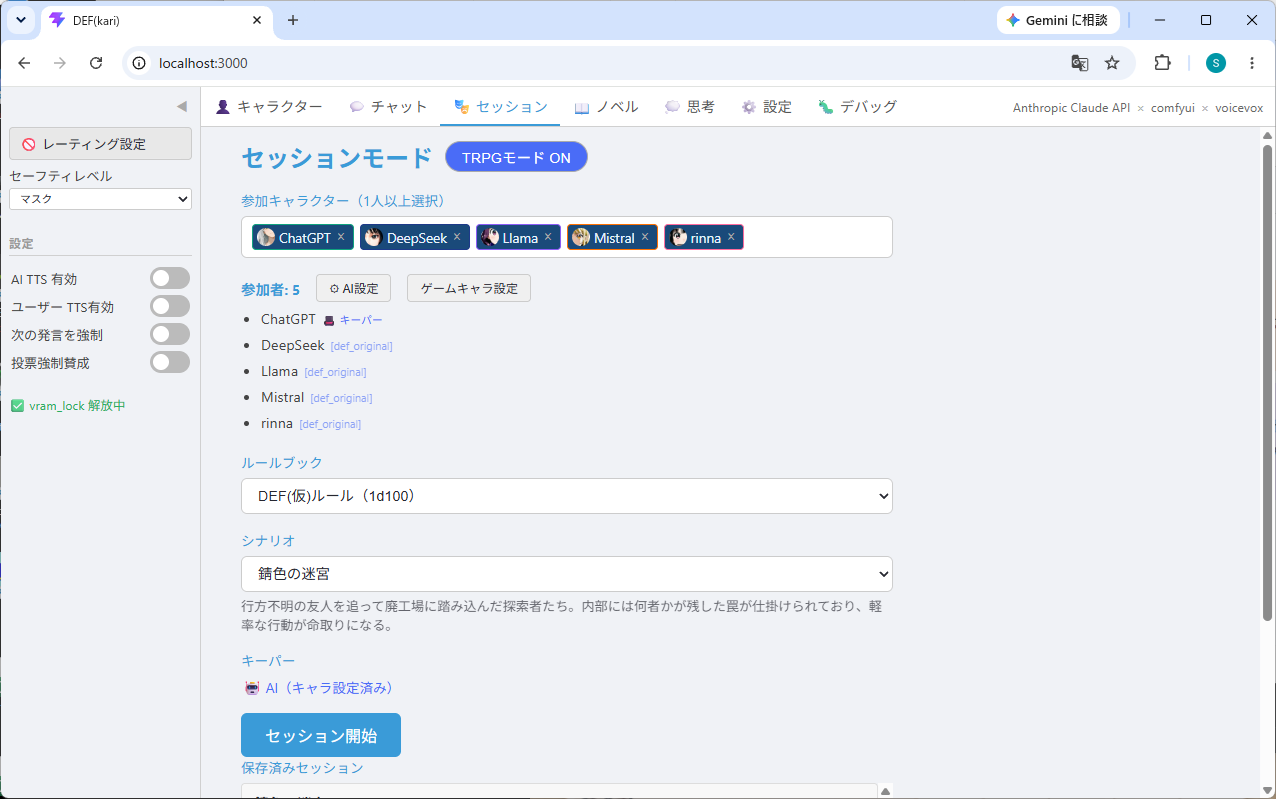Image resolution: width=1276 pixels, height=799 pixels.
Task: Open the 思考 tab
Action: pos(690,107)
